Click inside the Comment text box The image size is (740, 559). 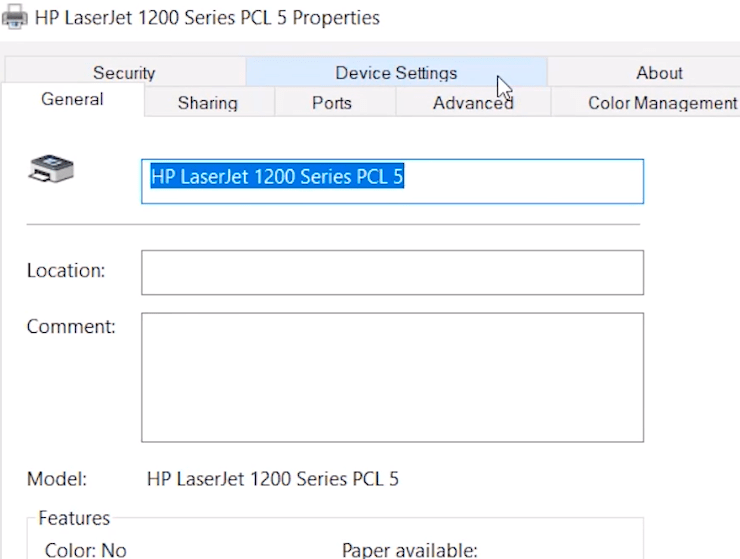(392, 377)
